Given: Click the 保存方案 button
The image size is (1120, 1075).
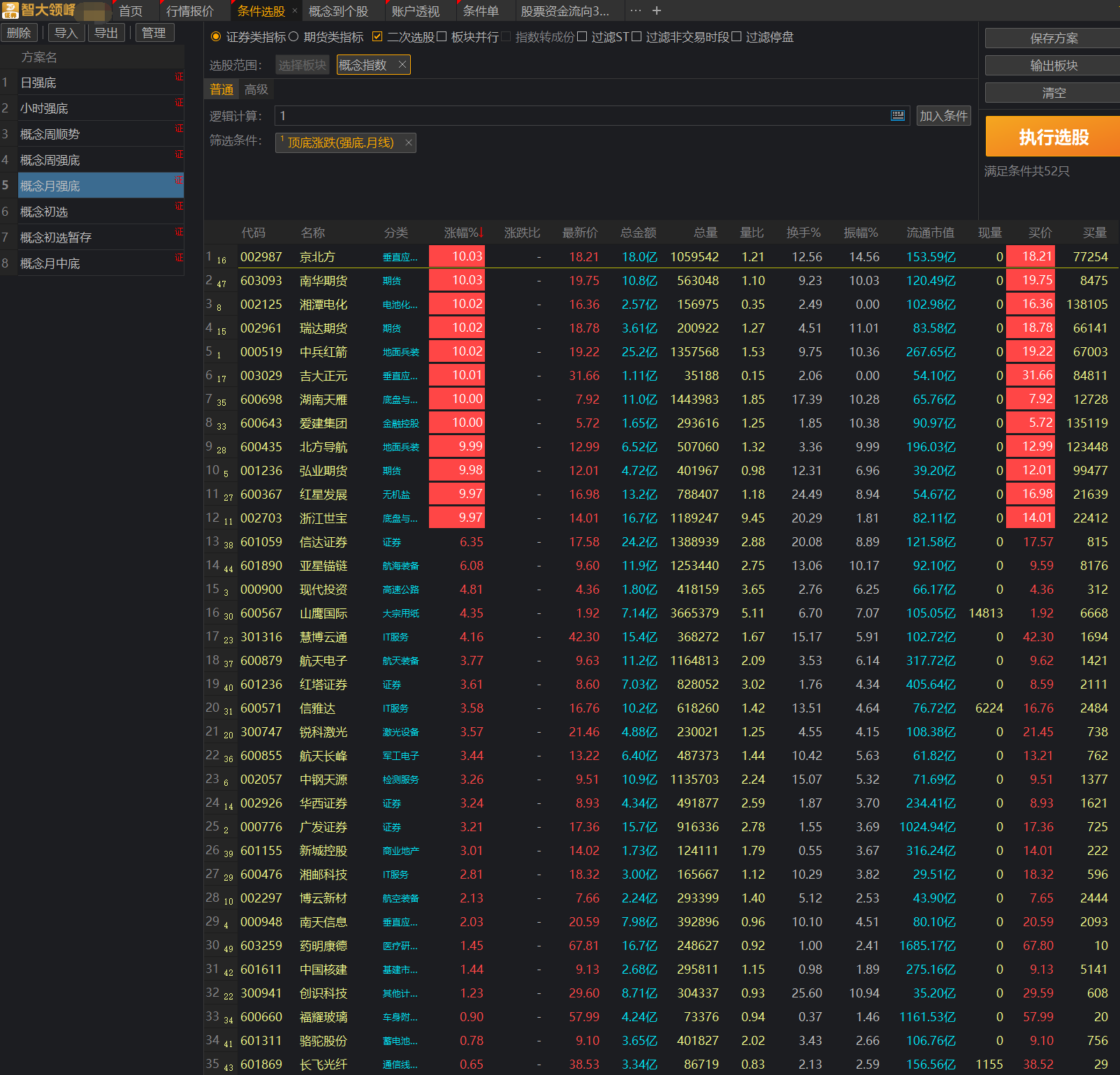Looking at the screenshot, I should pos(1053,38).
